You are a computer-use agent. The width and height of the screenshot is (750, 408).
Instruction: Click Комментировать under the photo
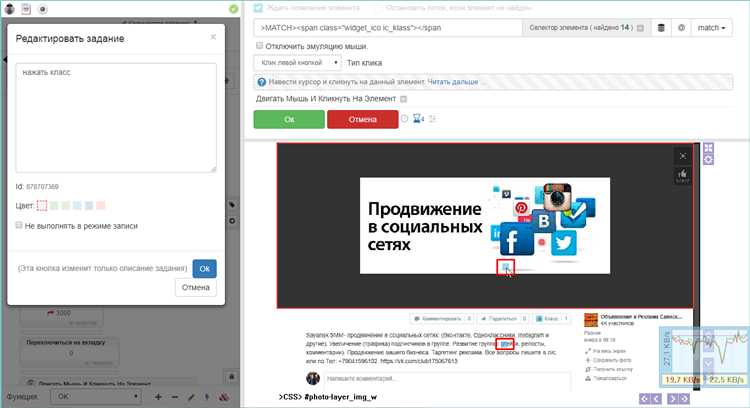[x=441, y=318]
